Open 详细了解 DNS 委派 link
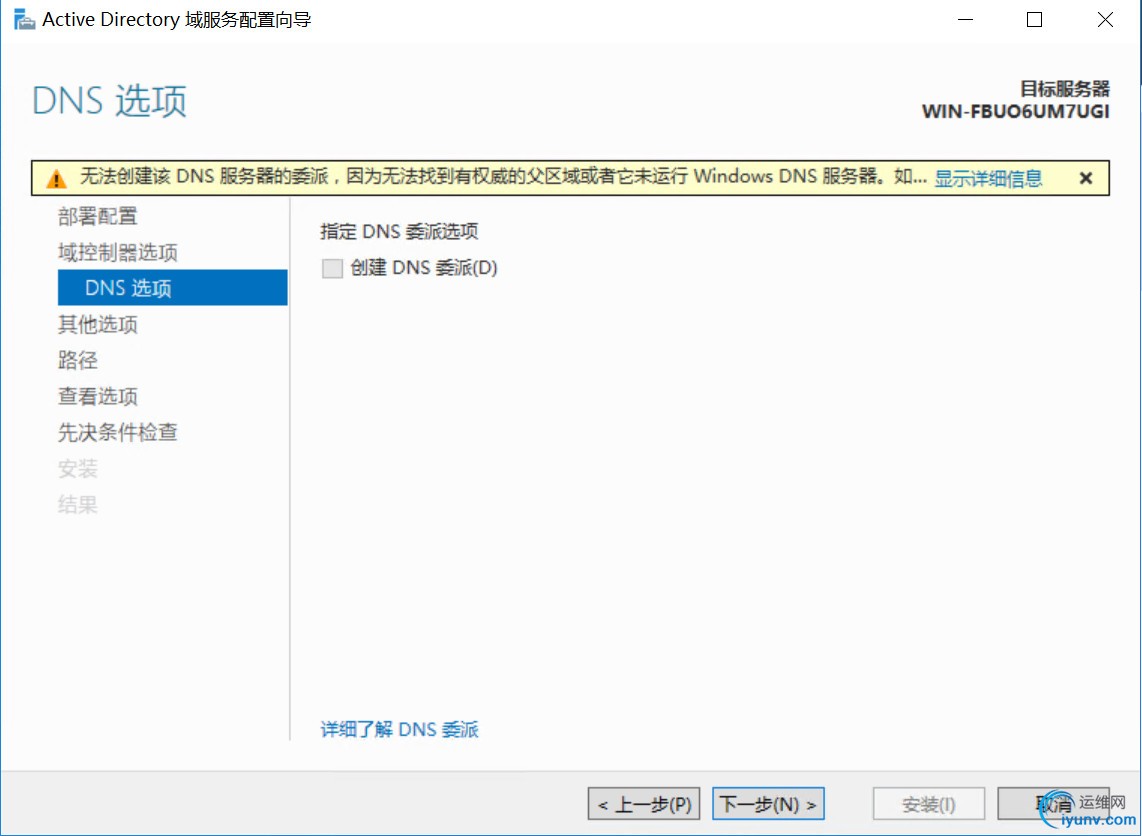The height and width of the screenshot is (836, 1142). pos(400,730)
